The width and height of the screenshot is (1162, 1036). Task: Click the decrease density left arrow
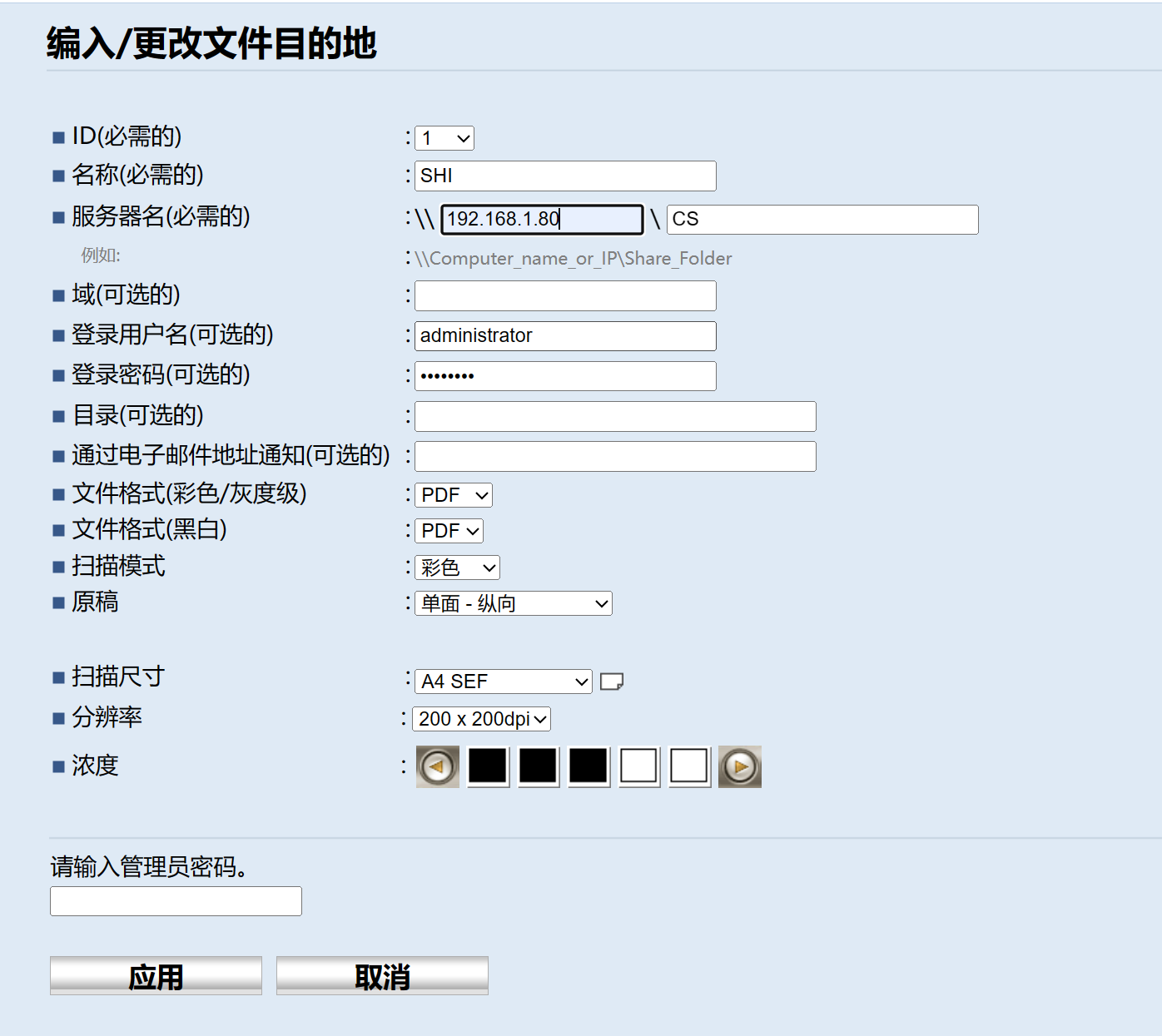coord(437,766)
